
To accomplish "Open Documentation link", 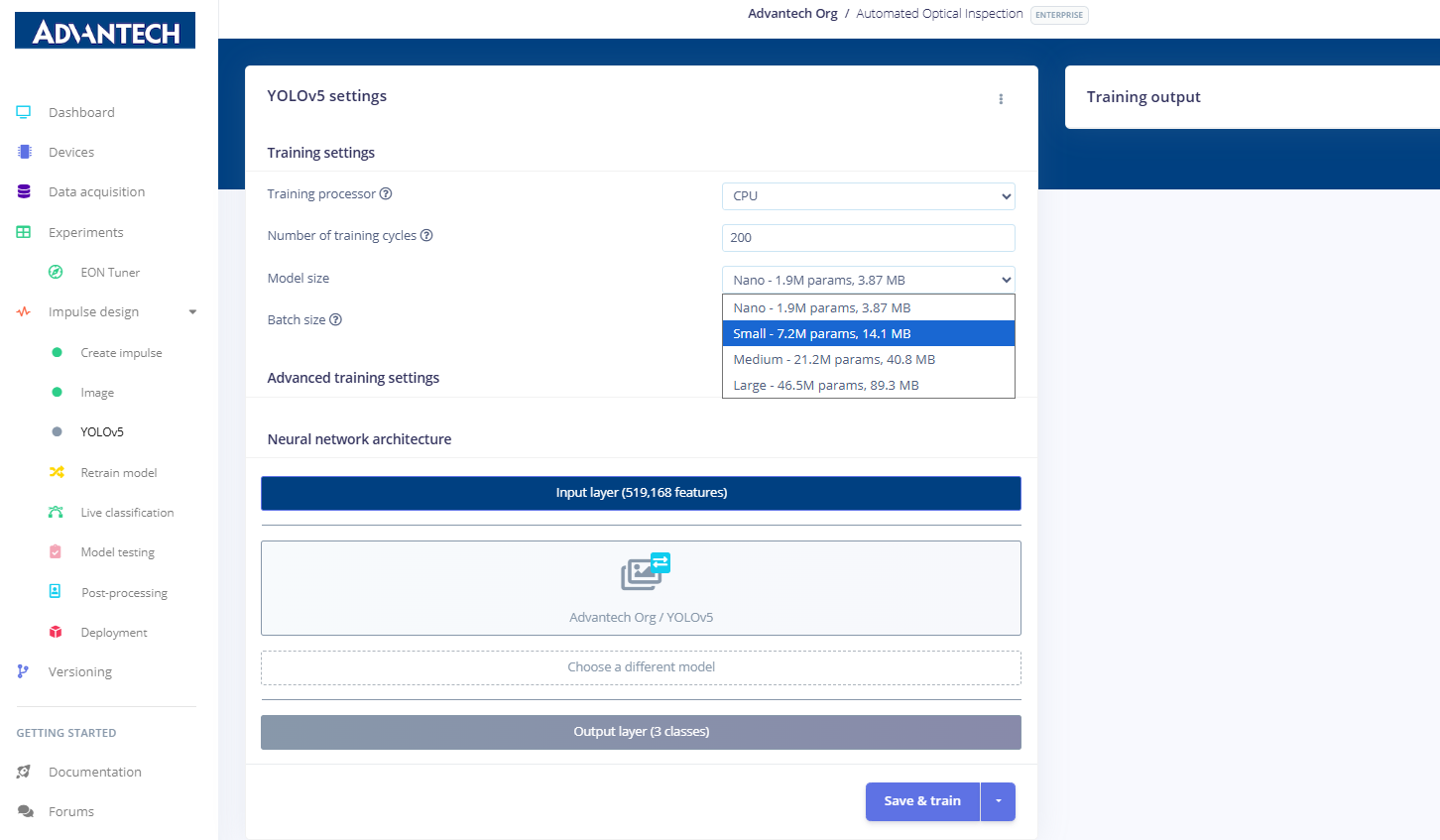I will (x=95, y=772).
